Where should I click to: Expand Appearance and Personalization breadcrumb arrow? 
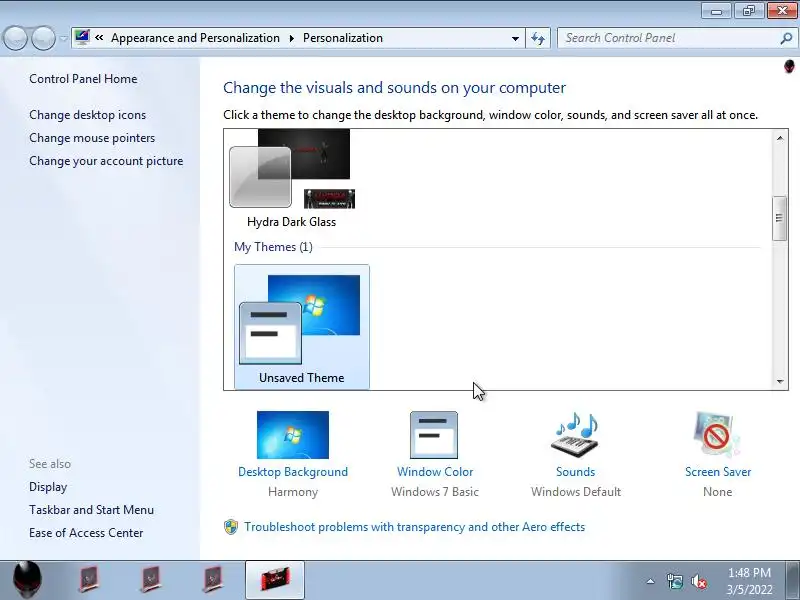tap(292, 38)
